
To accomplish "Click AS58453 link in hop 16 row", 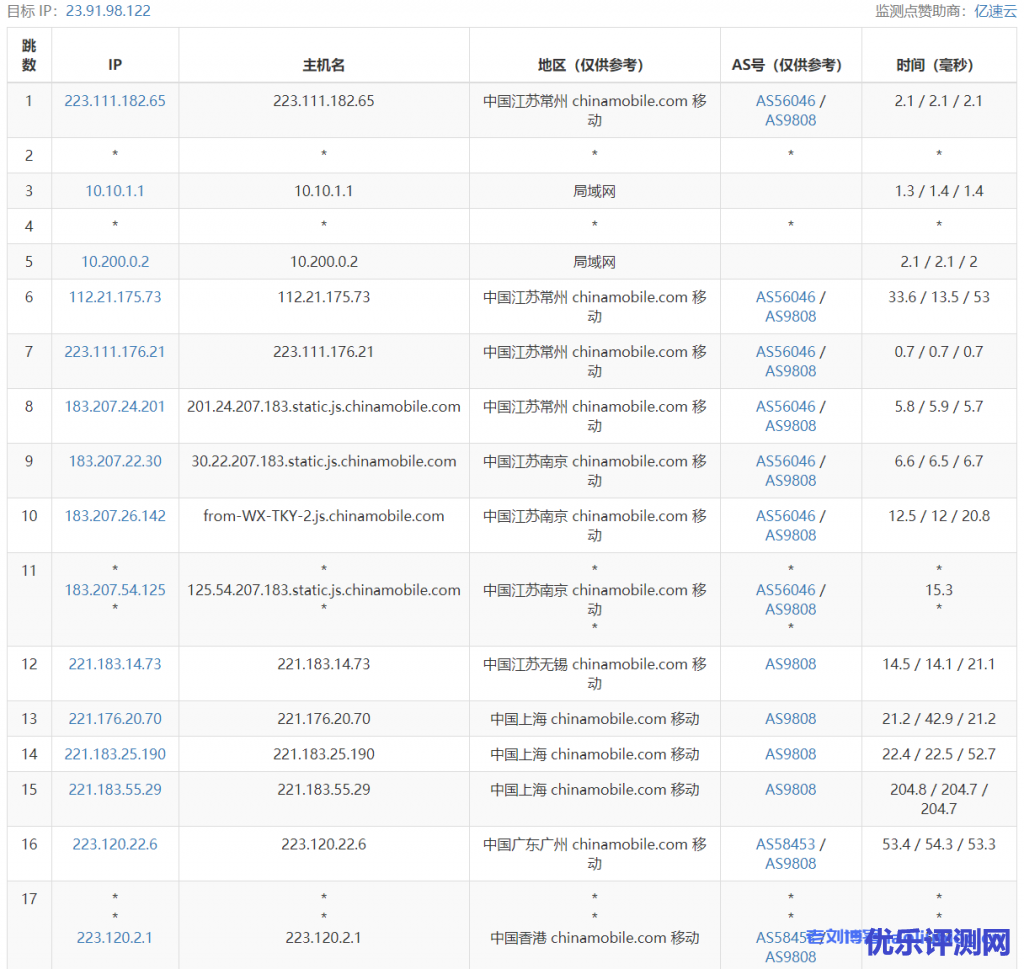I will pos(785,845).
